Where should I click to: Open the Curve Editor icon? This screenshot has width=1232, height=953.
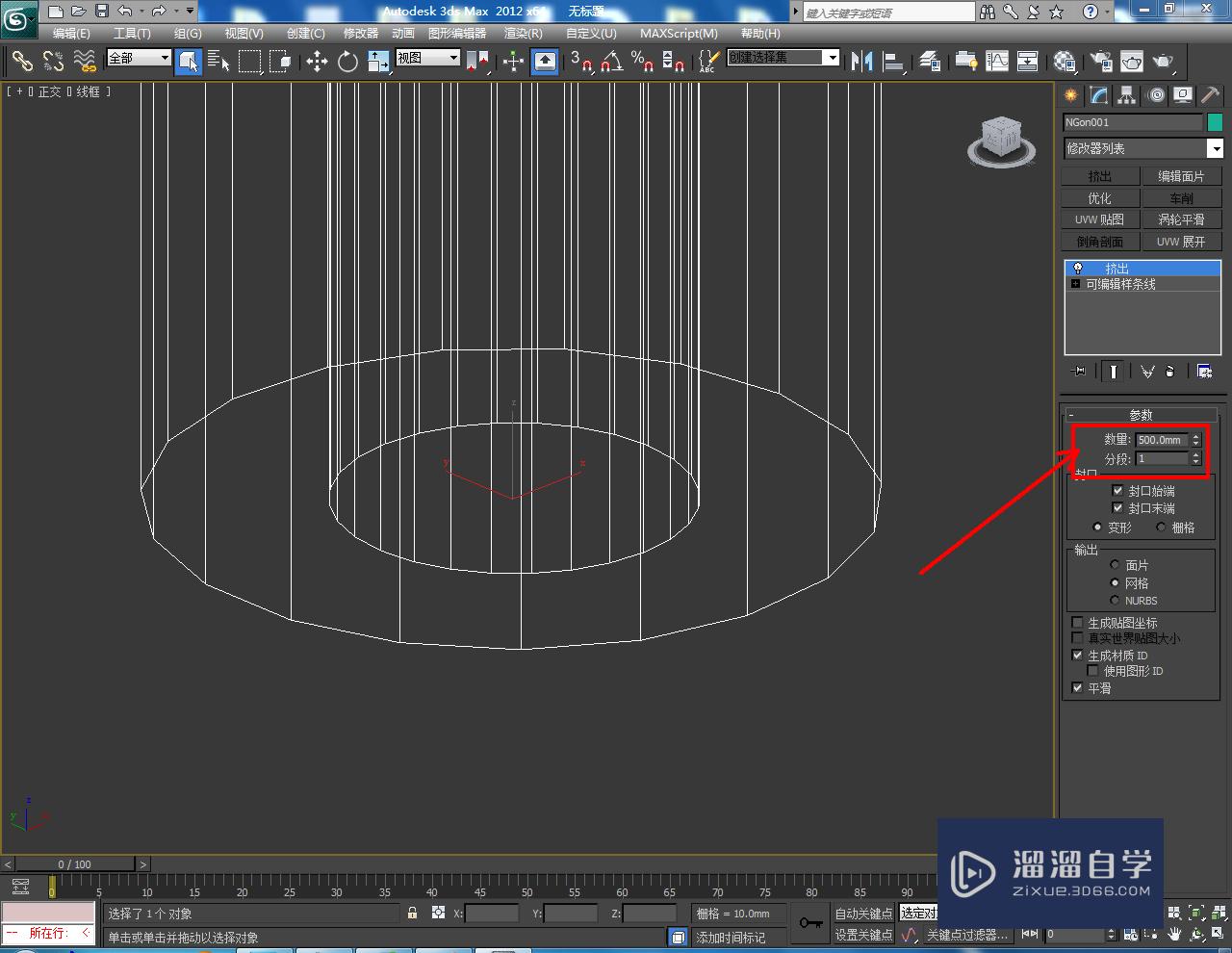tap(997, 62)
